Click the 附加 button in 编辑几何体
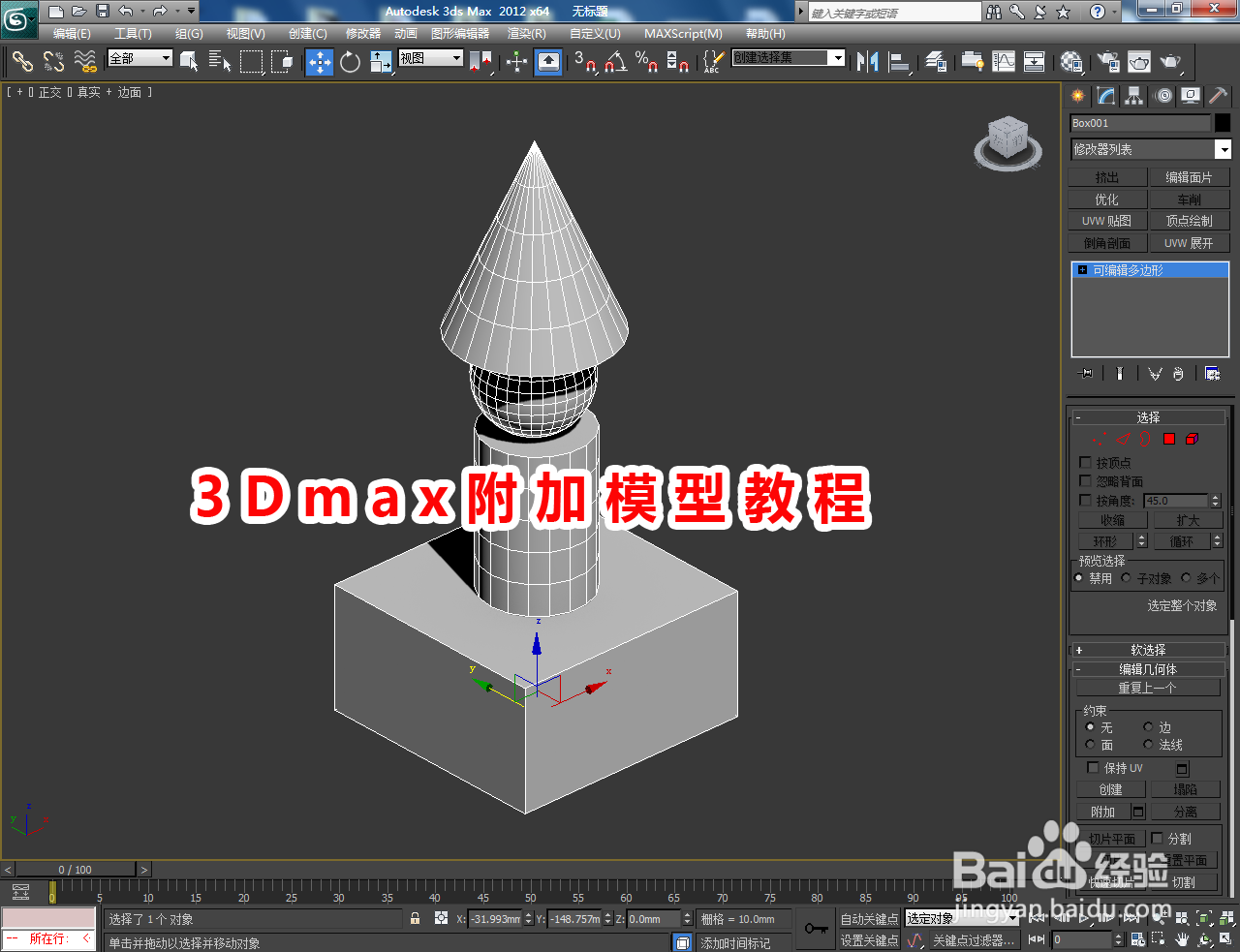This screenshot has height=952, width=1240. [x=1103, y=811]
